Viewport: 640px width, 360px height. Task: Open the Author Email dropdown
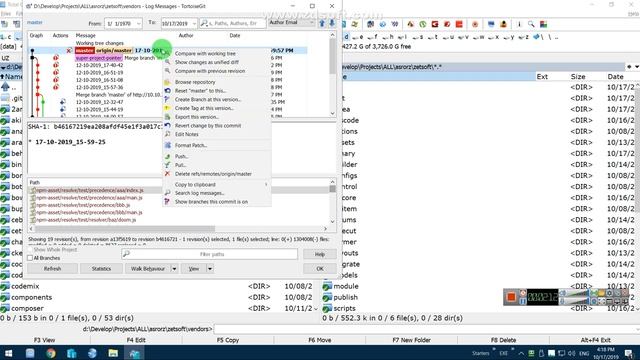pyautogui.click(x=311, y=22)
